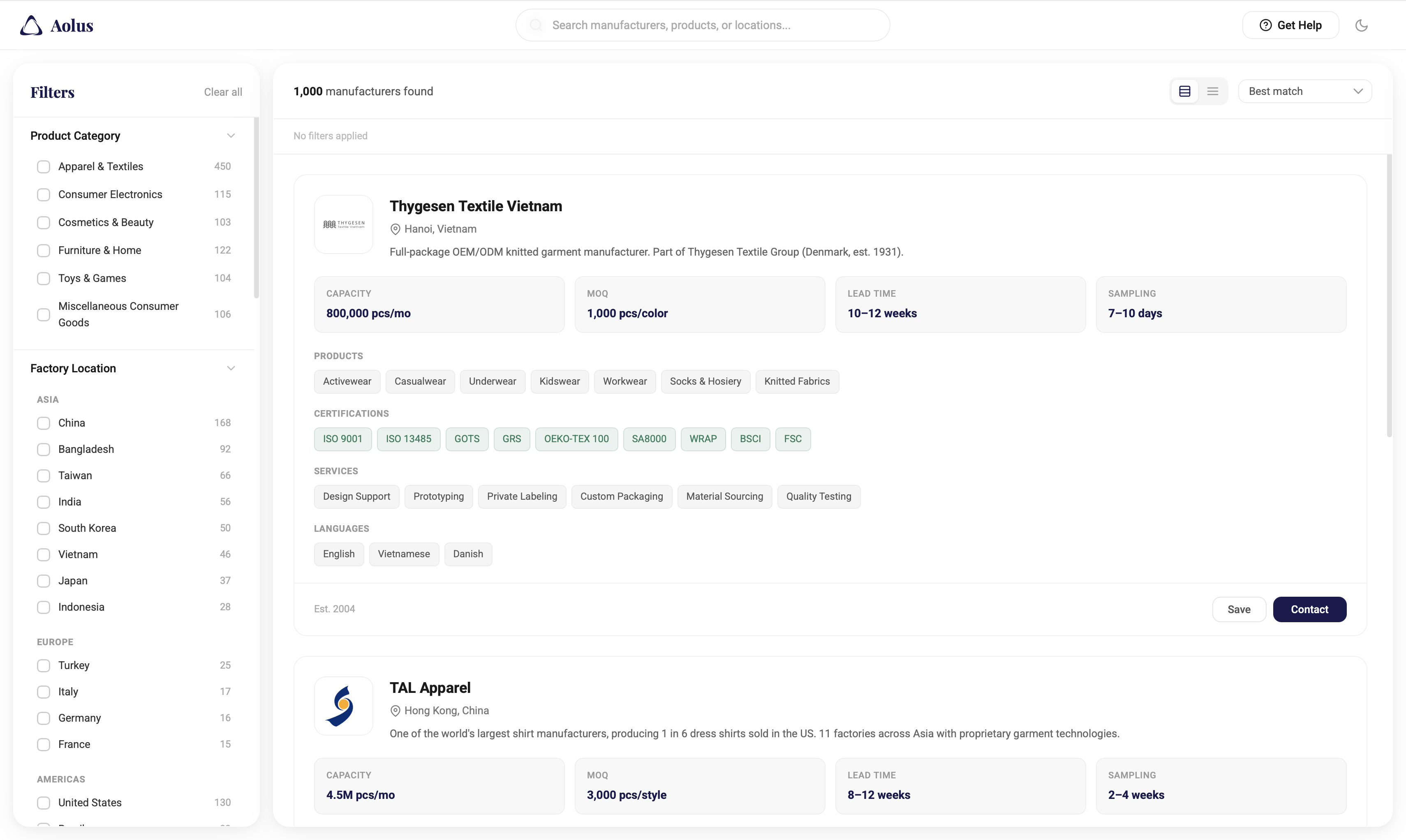Image resolution: width=1406 pixels, height=840 pixels.
Task: Click the TAL Apparel logo
Action: (x=343, y=705)
